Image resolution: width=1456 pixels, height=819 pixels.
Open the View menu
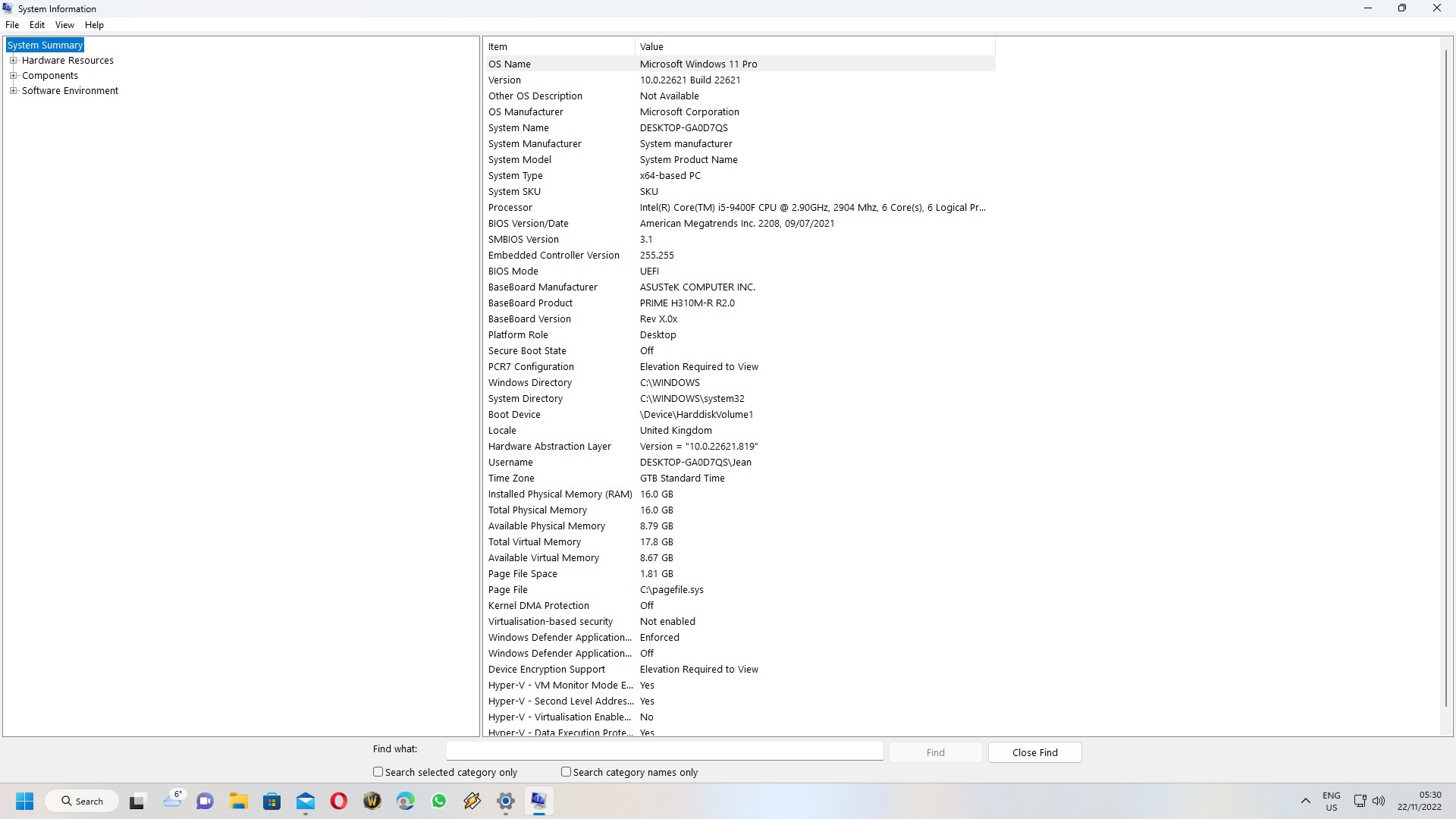[x=64, y=25]
